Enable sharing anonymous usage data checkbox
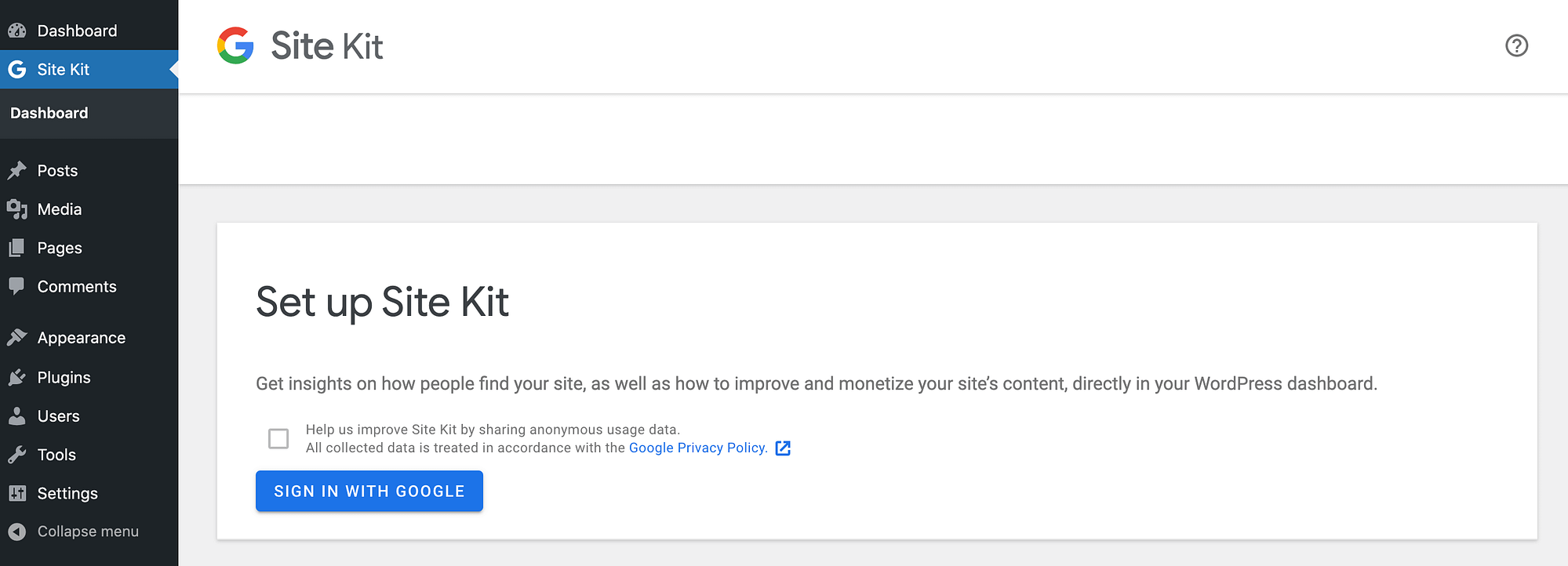 pos(278,438)
